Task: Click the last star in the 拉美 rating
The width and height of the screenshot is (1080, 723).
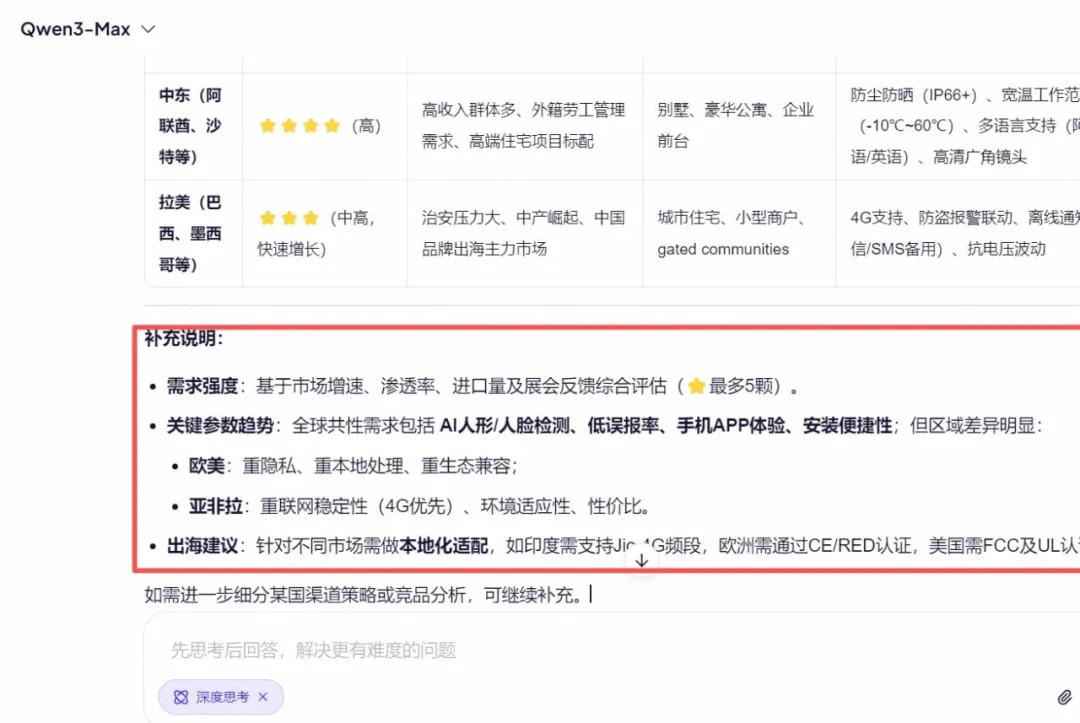Action: pos(311,217)
